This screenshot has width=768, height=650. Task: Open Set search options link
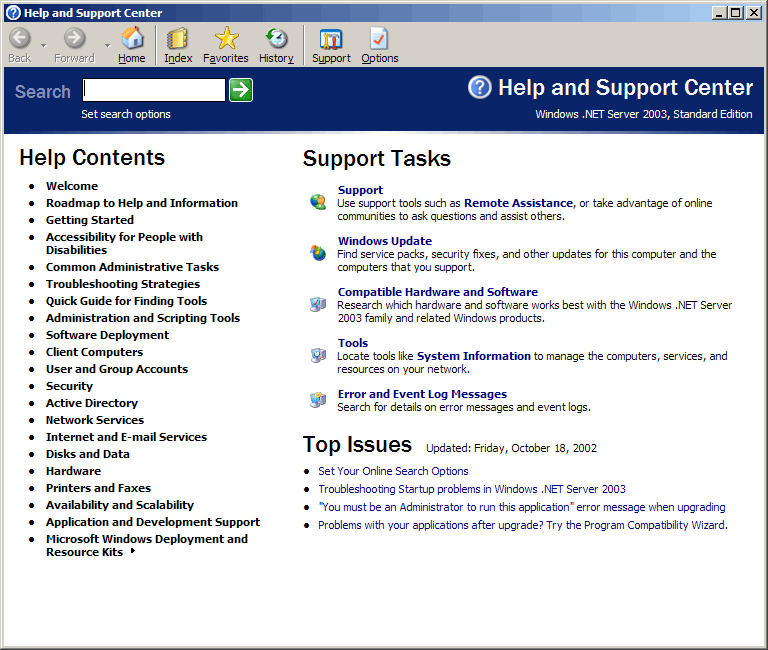[x=126, y=114]
